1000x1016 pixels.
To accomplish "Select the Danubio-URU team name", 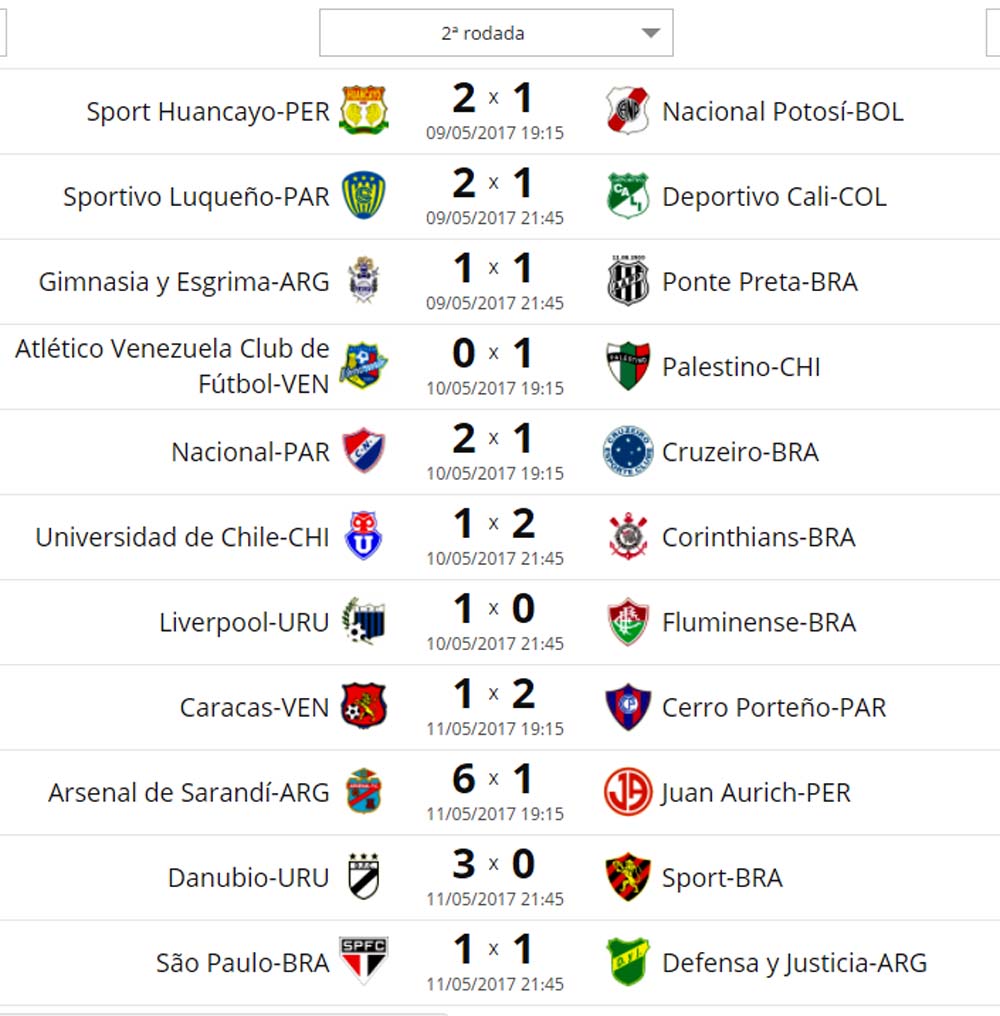I will (248, 878).
